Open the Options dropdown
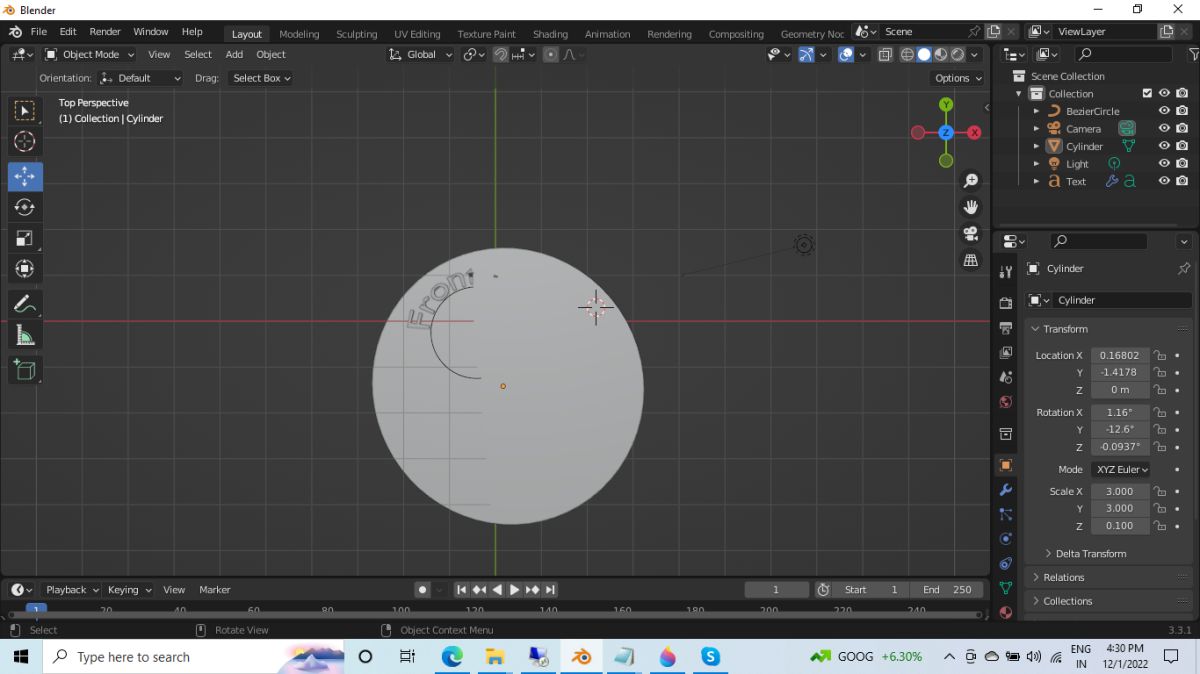 tap(957, 78)
